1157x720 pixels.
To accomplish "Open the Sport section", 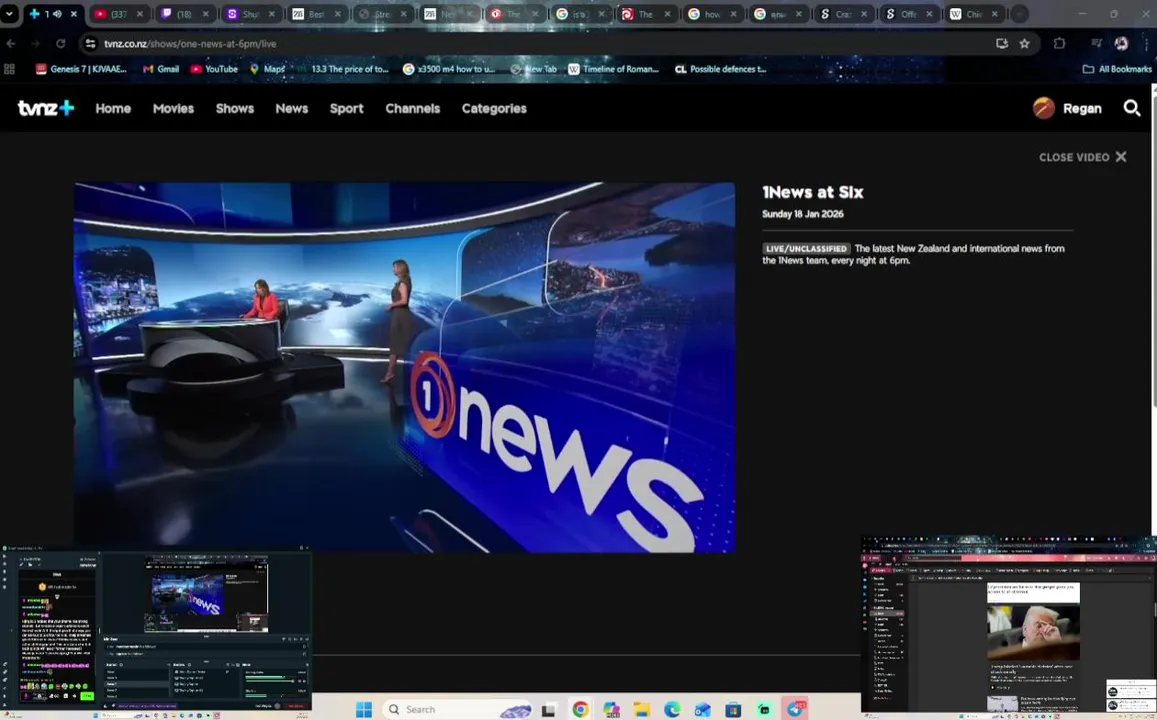I will 346,108.
